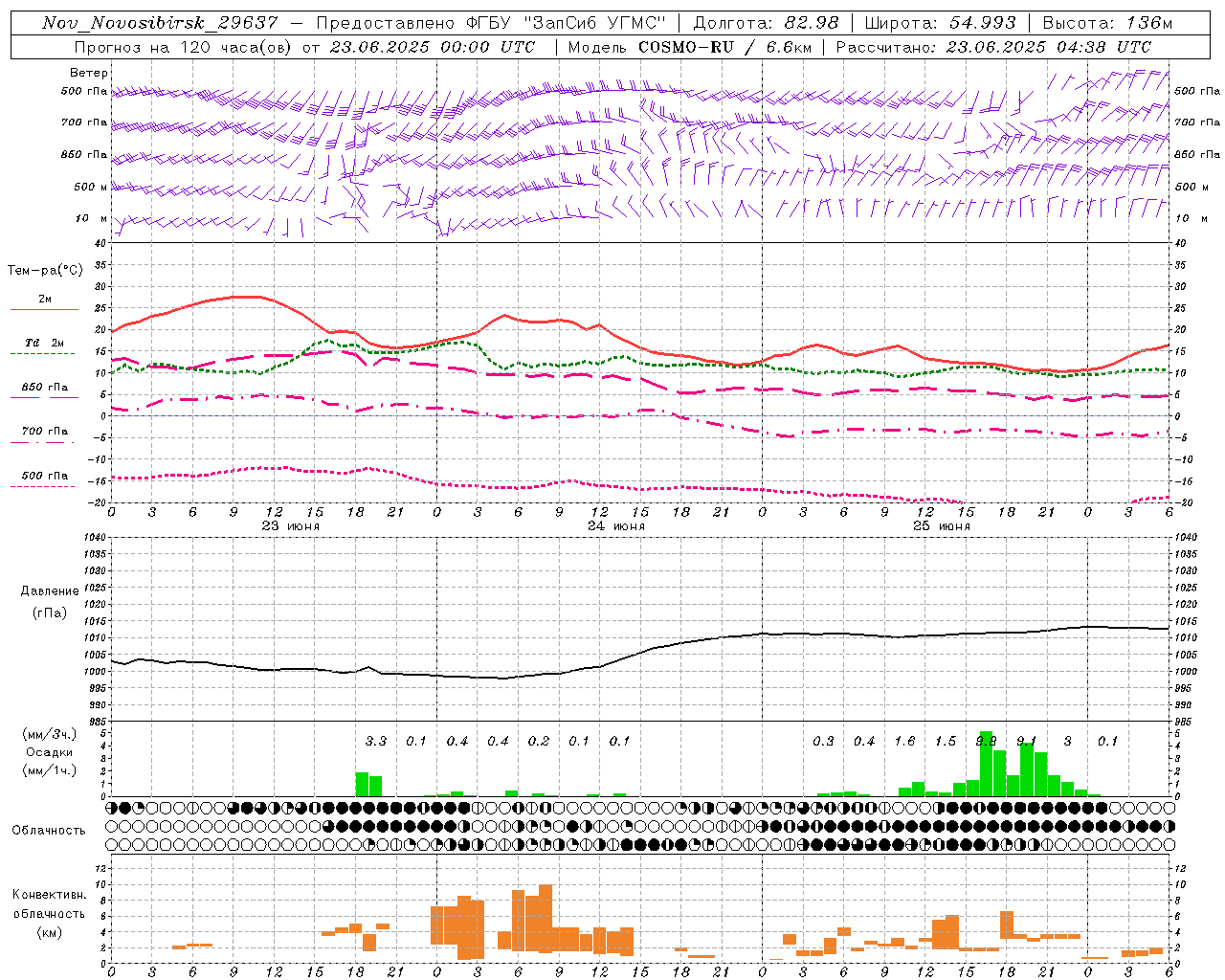
Task: Click the (гПа) unit under Давление
Action: (50, 612)
